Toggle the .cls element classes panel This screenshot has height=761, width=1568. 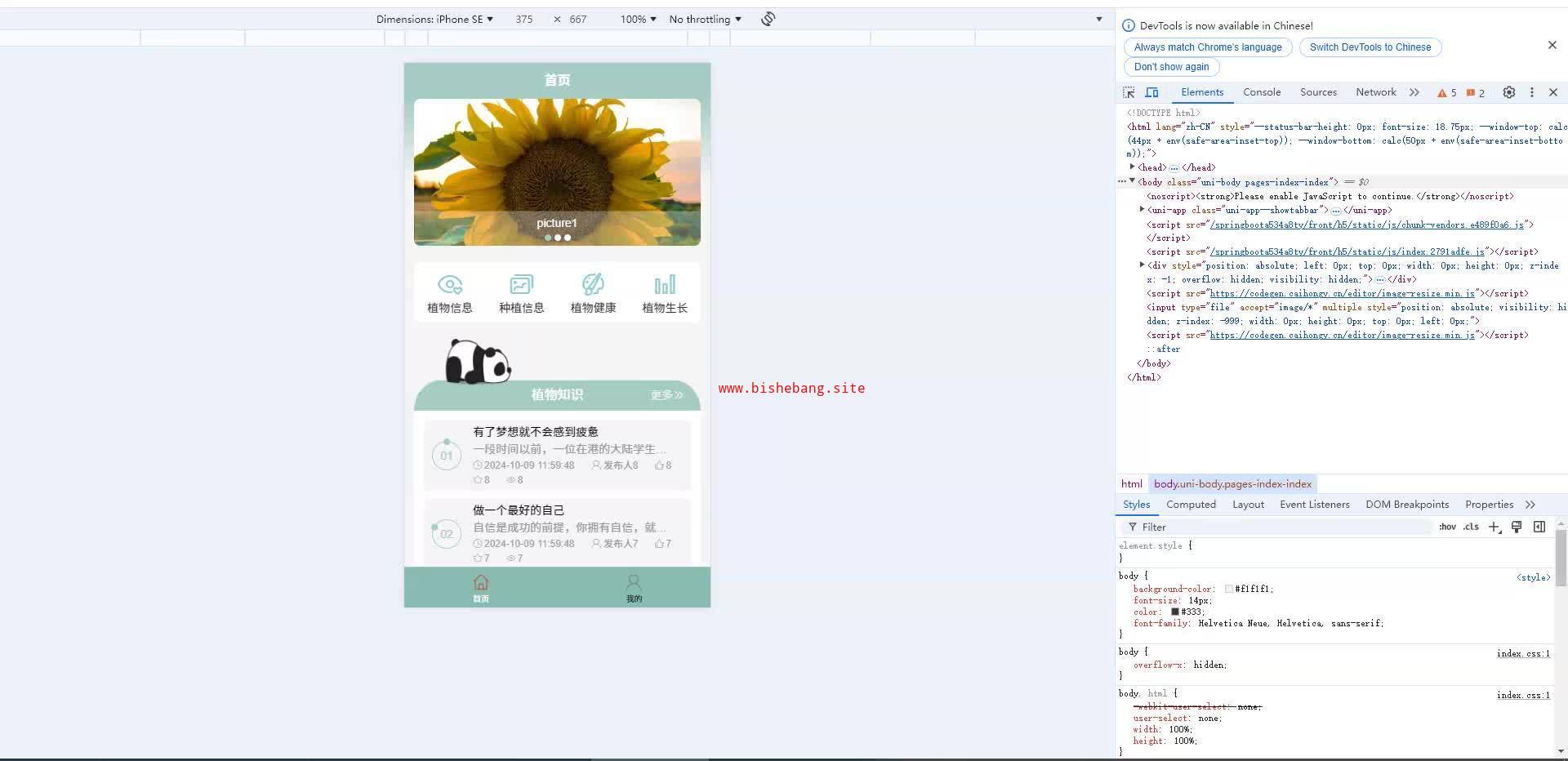(x=1471, y=527)
